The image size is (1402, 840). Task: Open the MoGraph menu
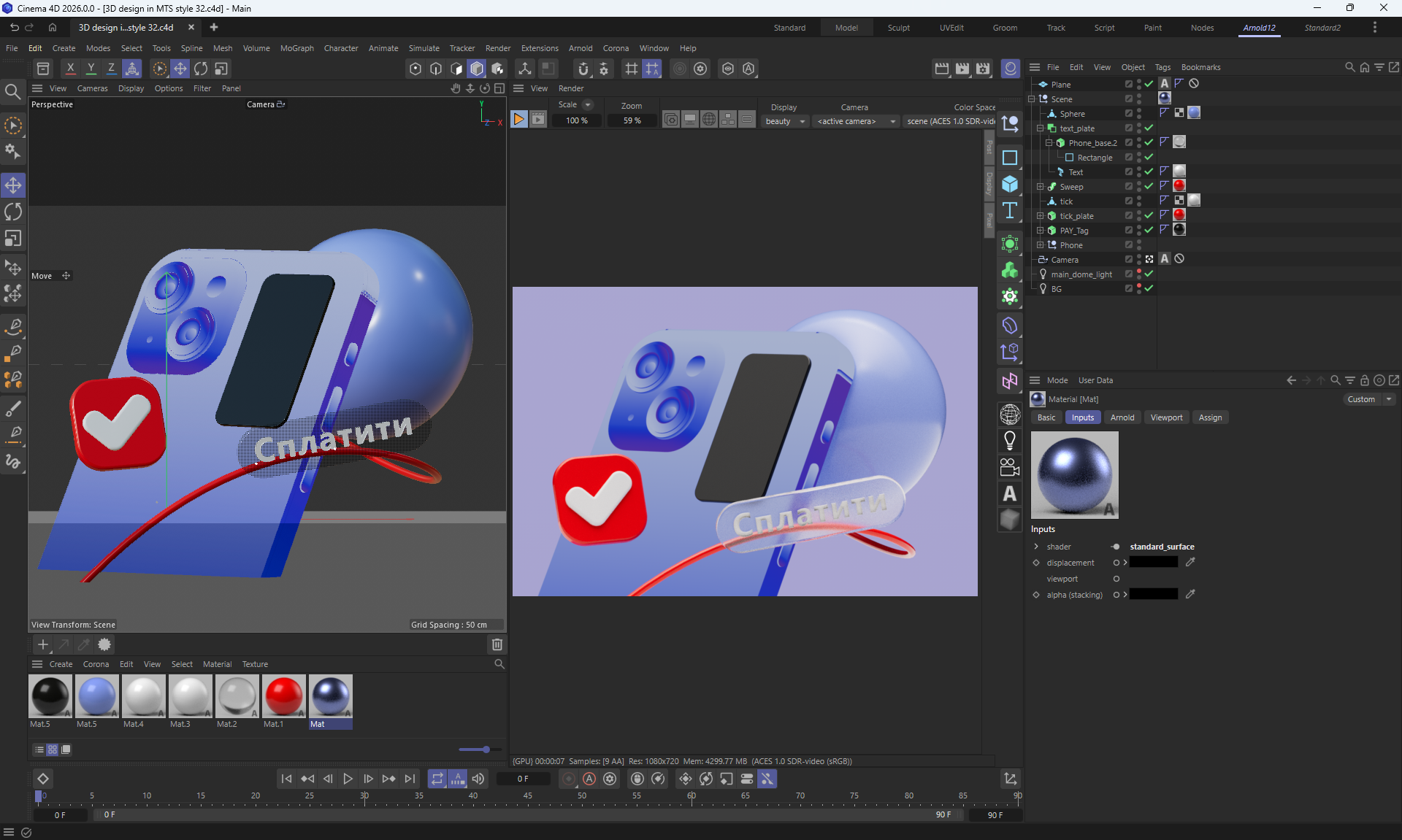(296, 48)
